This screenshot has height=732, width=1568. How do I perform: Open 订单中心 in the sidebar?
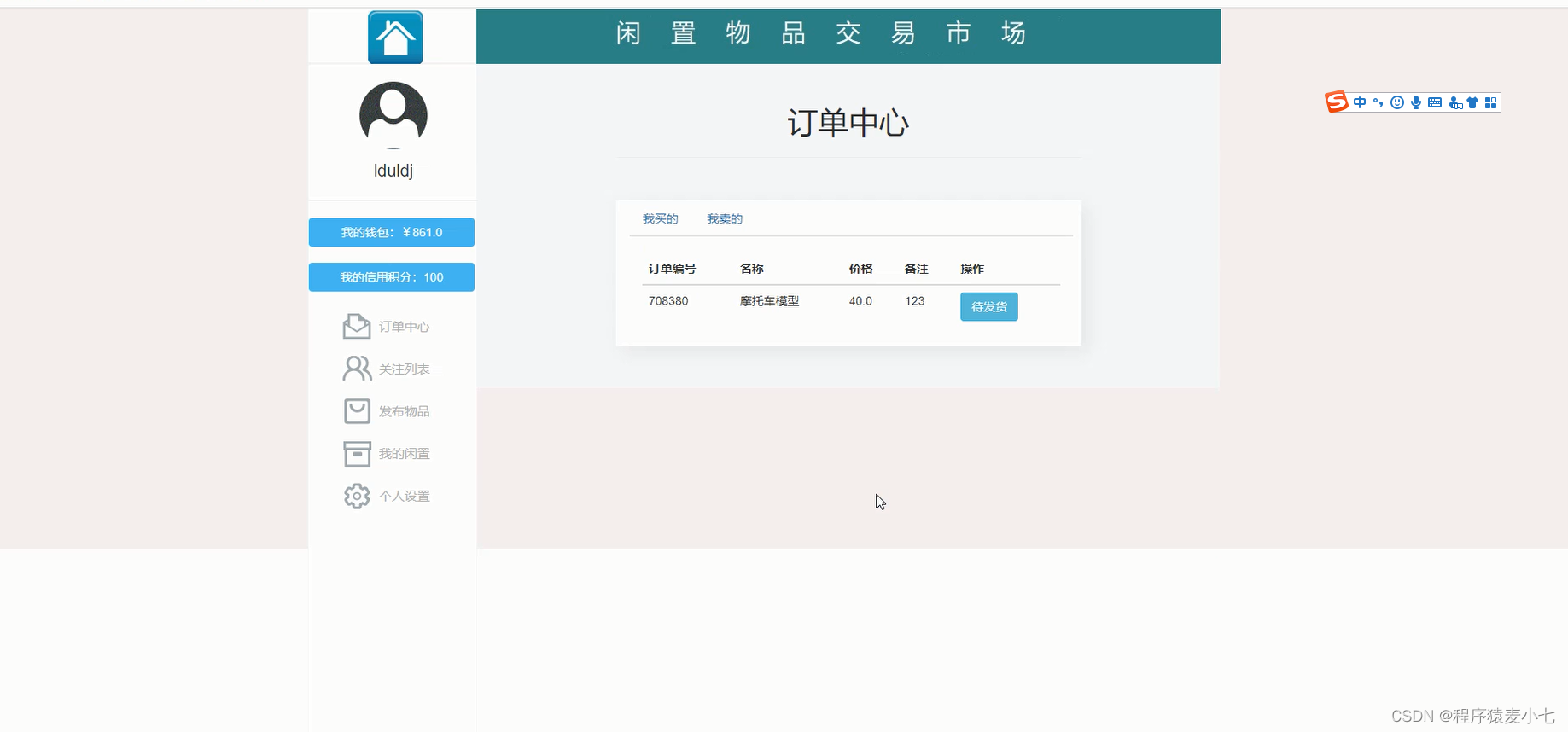(405, 327)
